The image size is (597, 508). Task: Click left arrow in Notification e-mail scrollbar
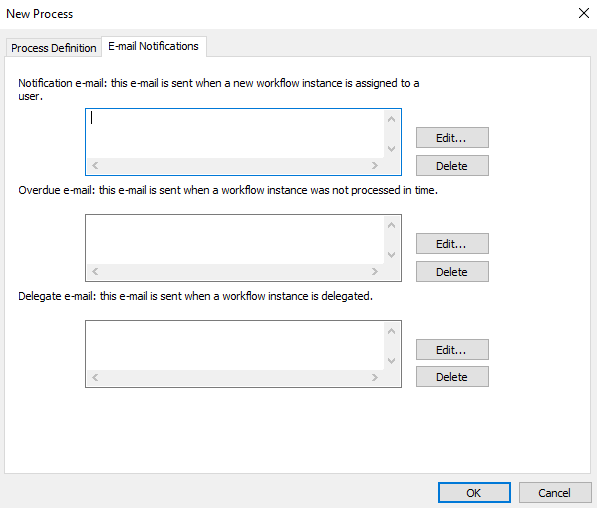point(95,165)
